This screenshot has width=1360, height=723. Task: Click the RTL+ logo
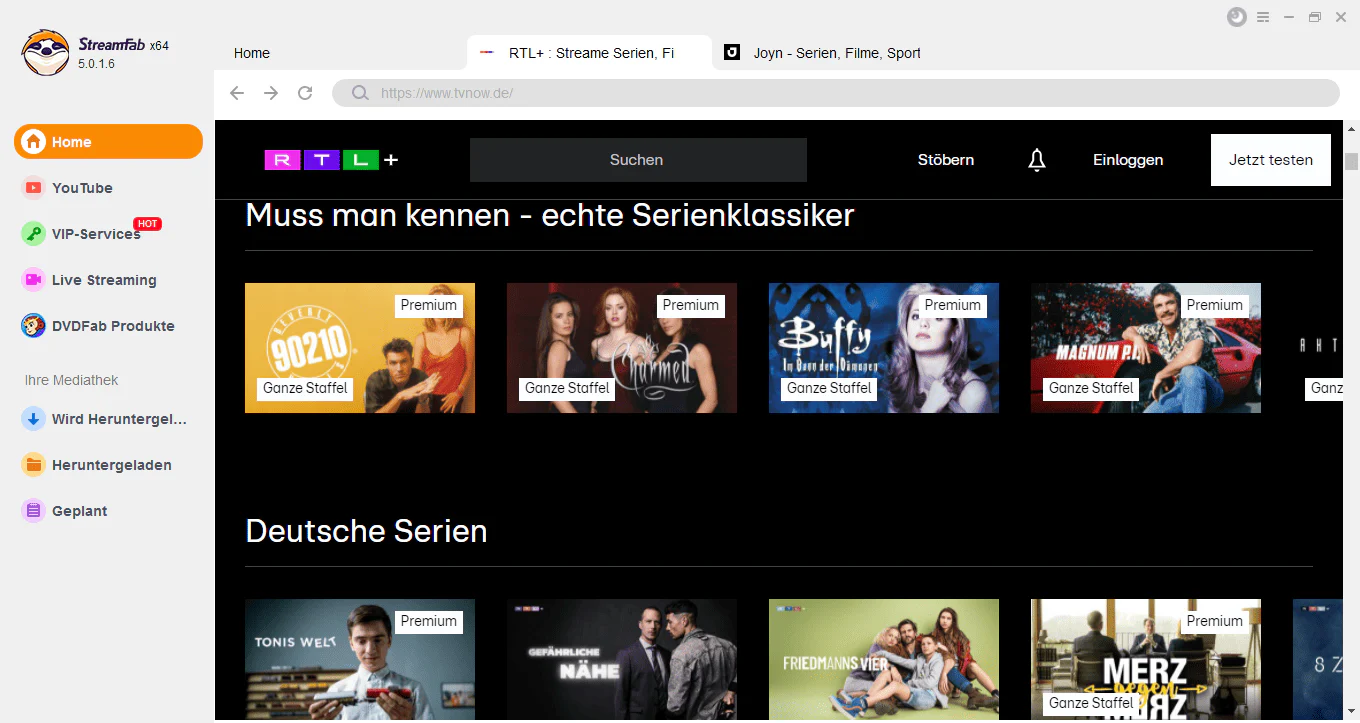pyautogui.click(x=331, y=160)
